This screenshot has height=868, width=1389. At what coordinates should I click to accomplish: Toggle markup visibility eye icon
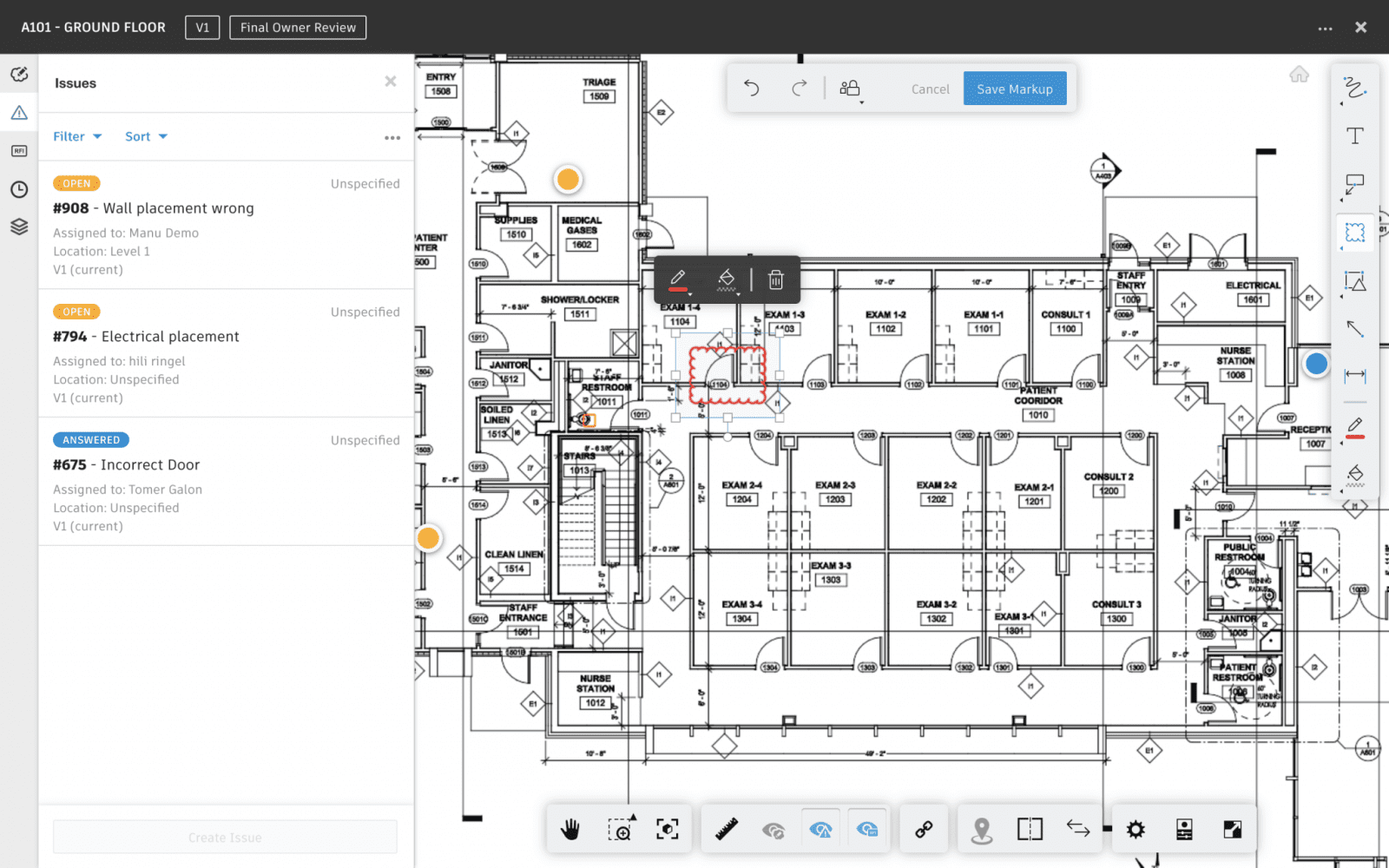click(x=775, y=829)
